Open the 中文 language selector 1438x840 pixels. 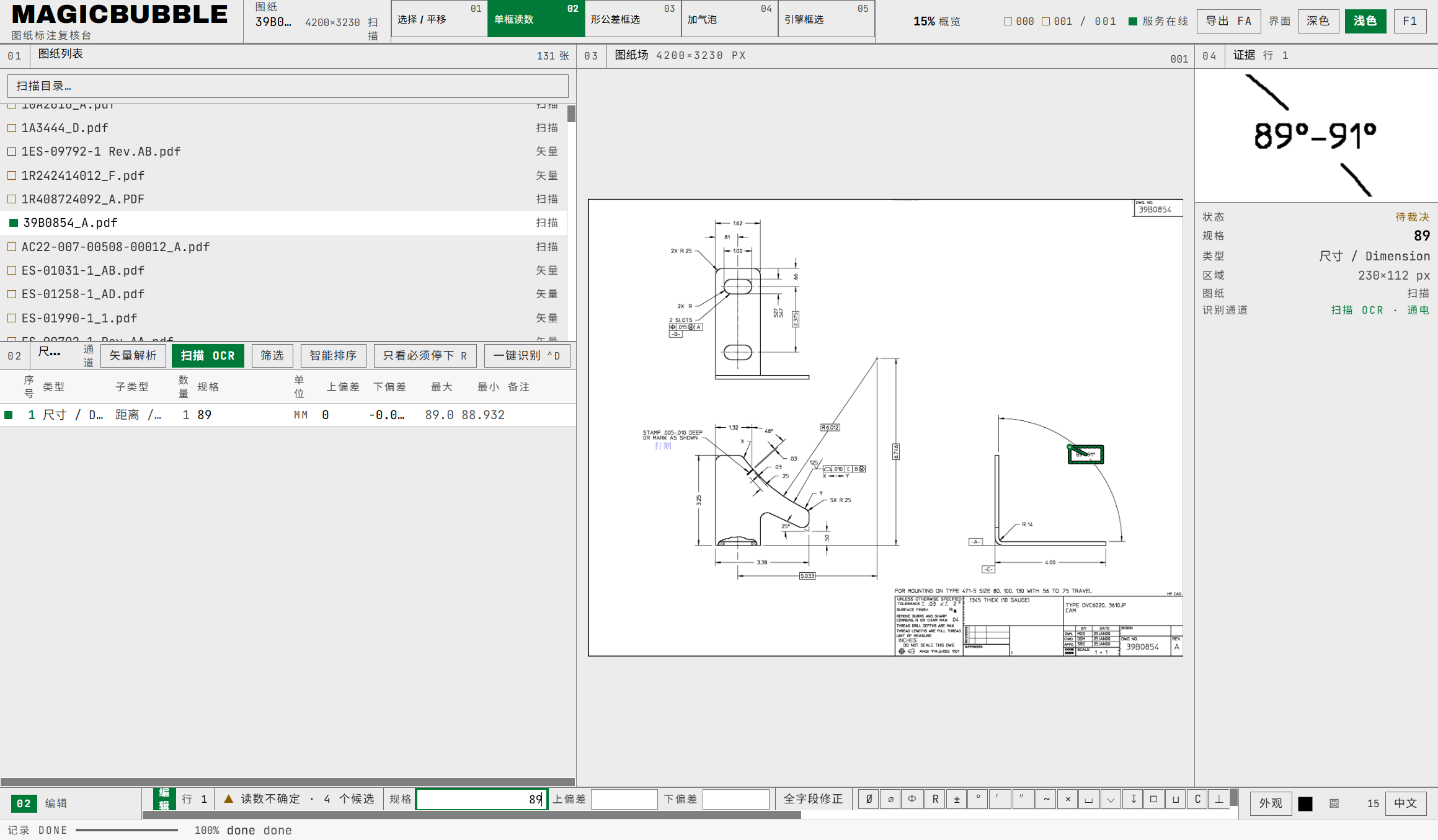point(1406,803)
